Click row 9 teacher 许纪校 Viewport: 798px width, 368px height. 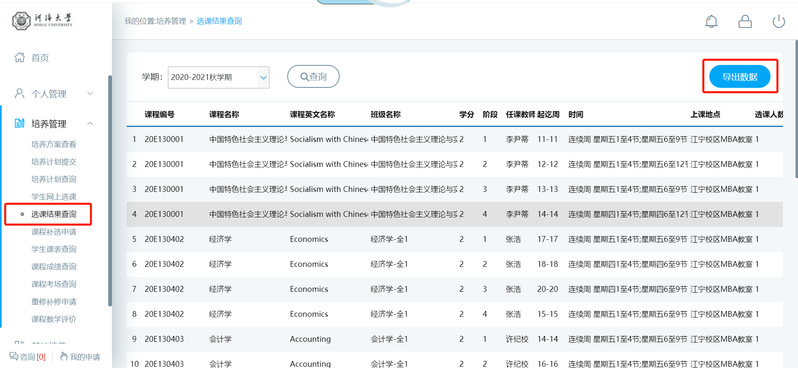(x=517, y=339)
